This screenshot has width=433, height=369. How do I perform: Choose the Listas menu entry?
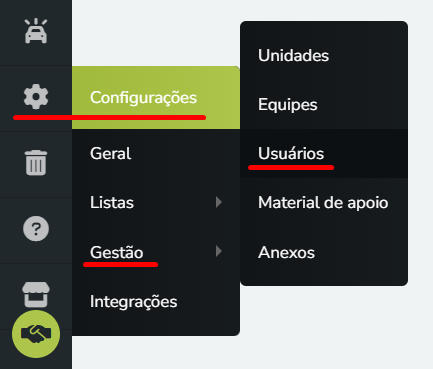coord(156,202)
